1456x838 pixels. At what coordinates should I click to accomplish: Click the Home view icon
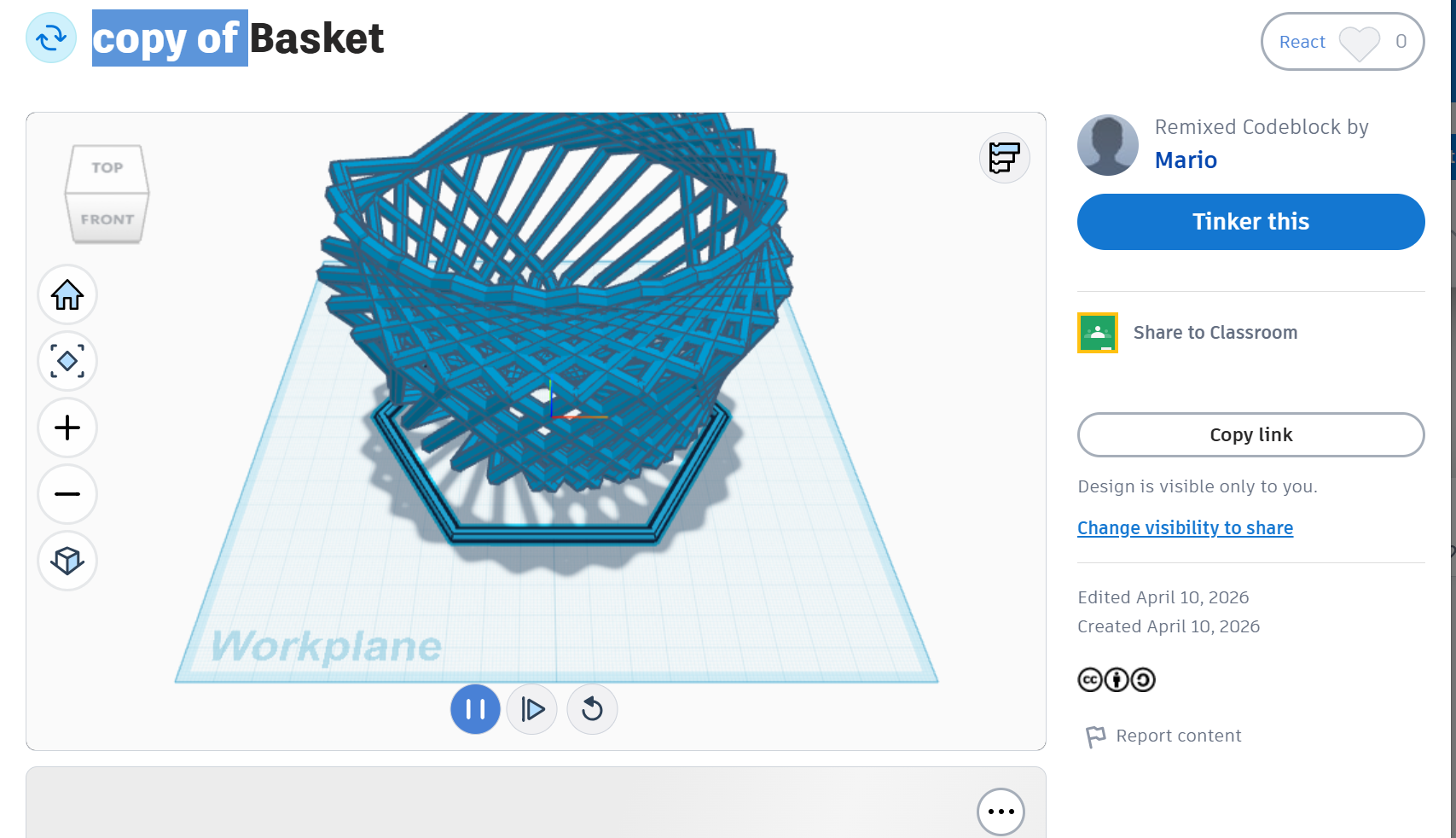click(67, 295)
